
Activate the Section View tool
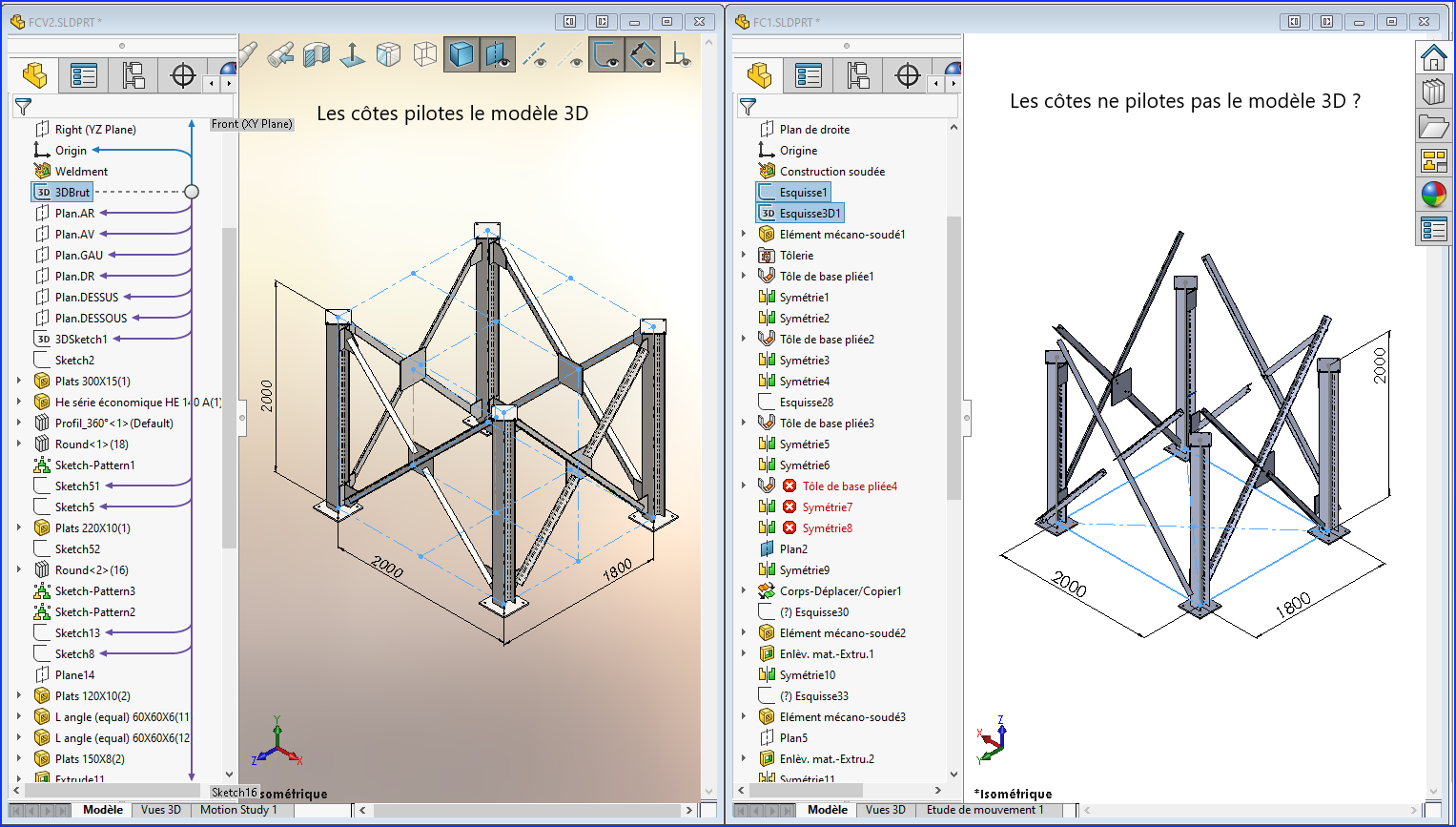pyautogui.click(x=316, y=55)
